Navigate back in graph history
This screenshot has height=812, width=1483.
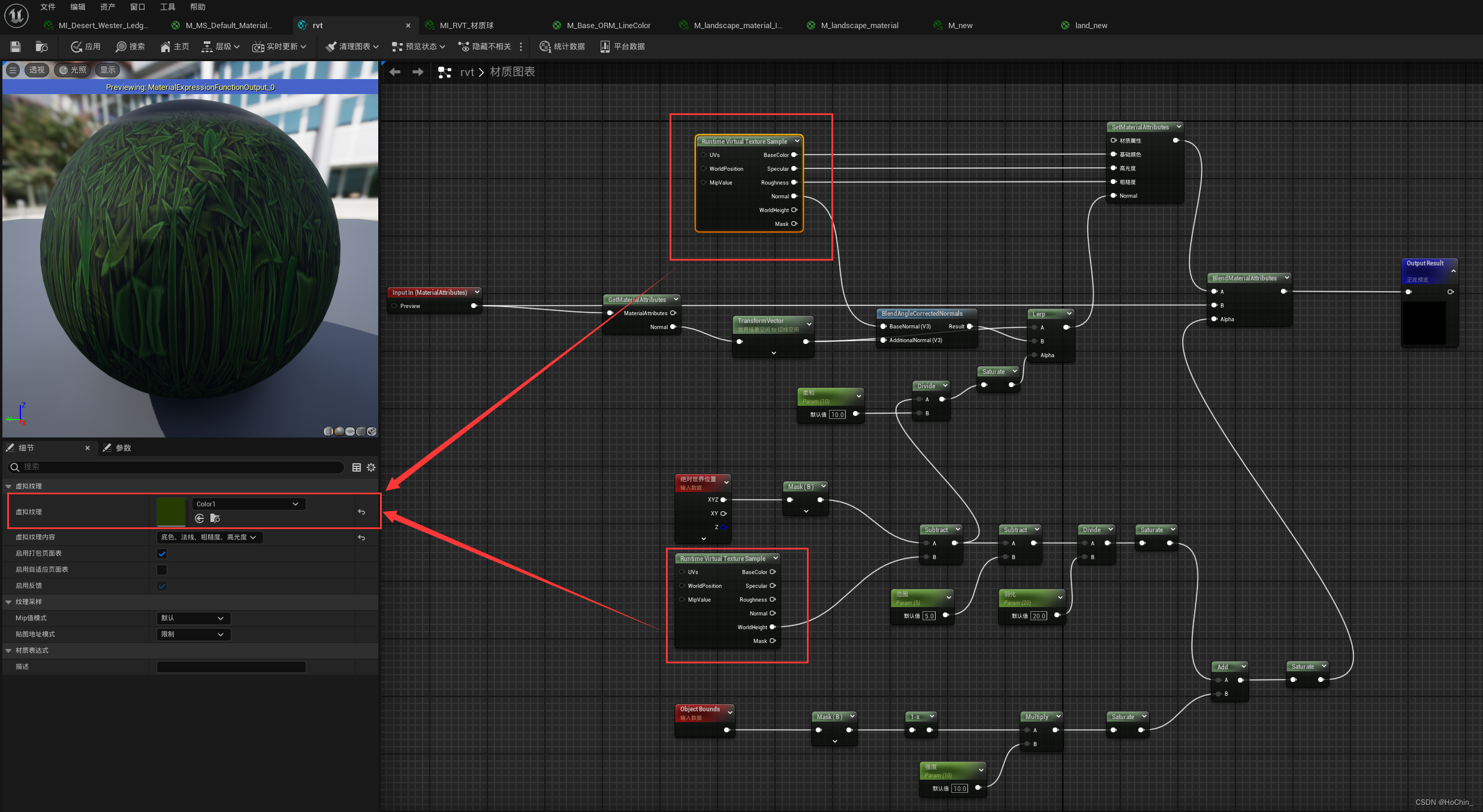point(394,72)
